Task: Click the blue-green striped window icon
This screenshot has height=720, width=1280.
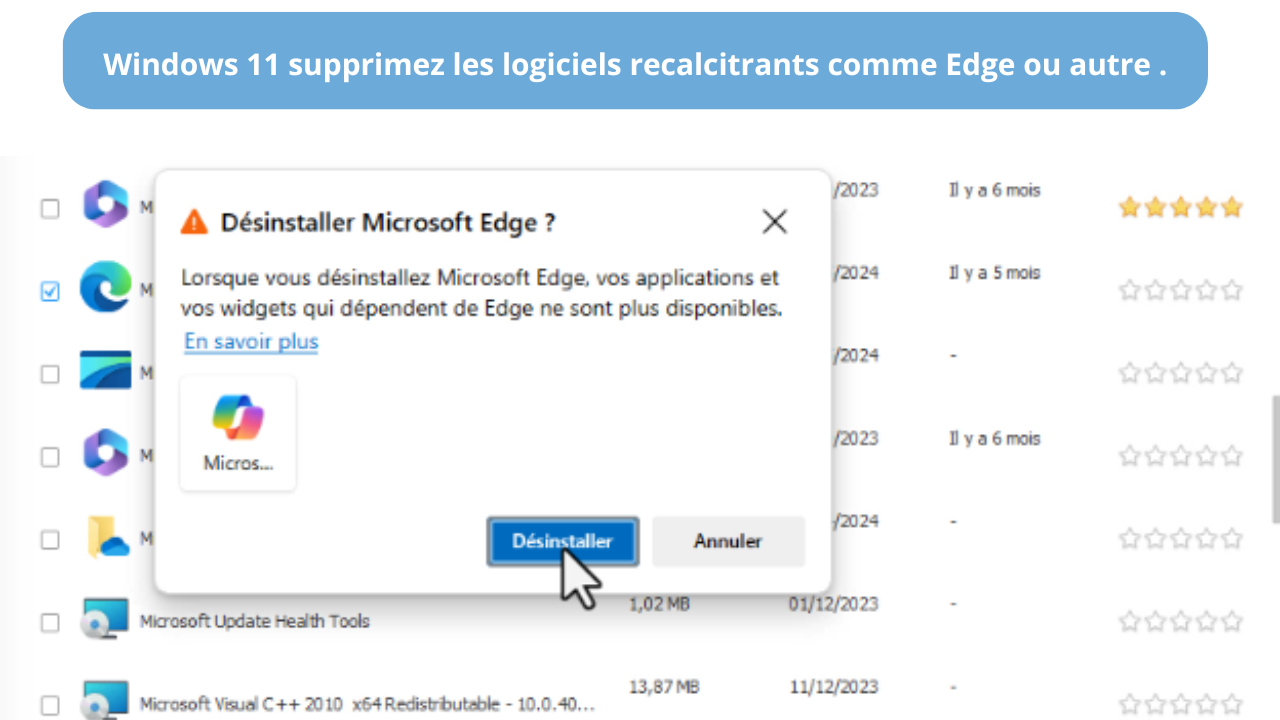Action: (x=106, y=370)
